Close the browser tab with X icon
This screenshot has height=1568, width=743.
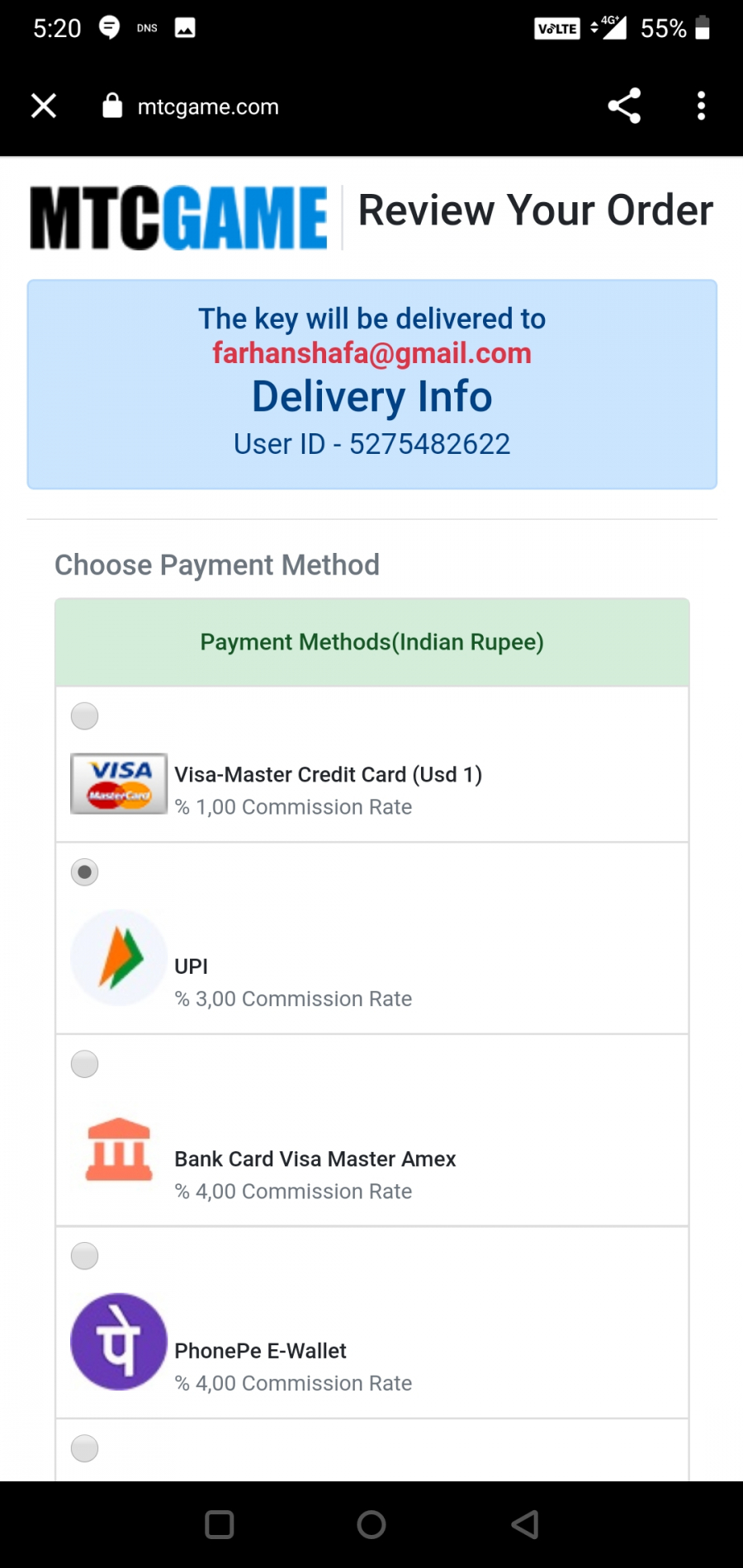pos(44,106)
